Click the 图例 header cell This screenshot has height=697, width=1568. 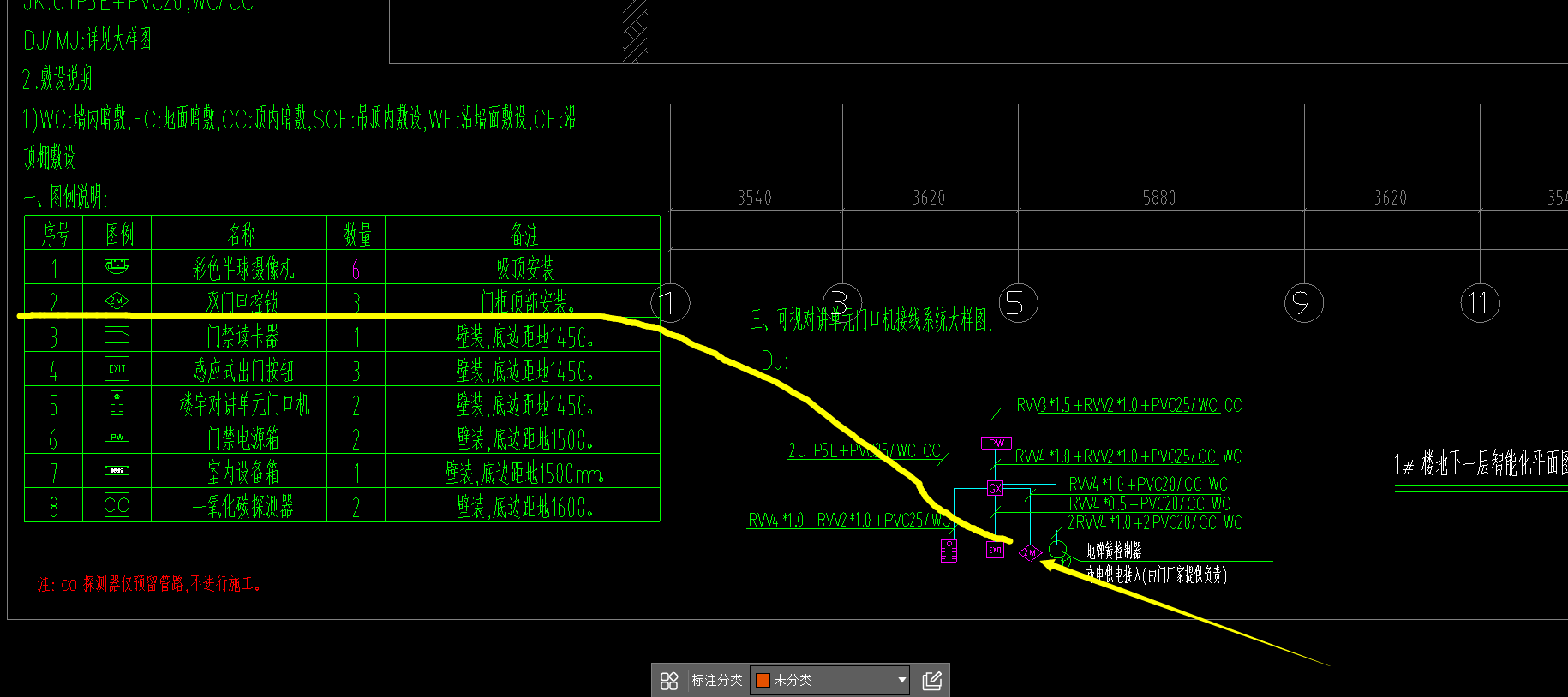117,233
